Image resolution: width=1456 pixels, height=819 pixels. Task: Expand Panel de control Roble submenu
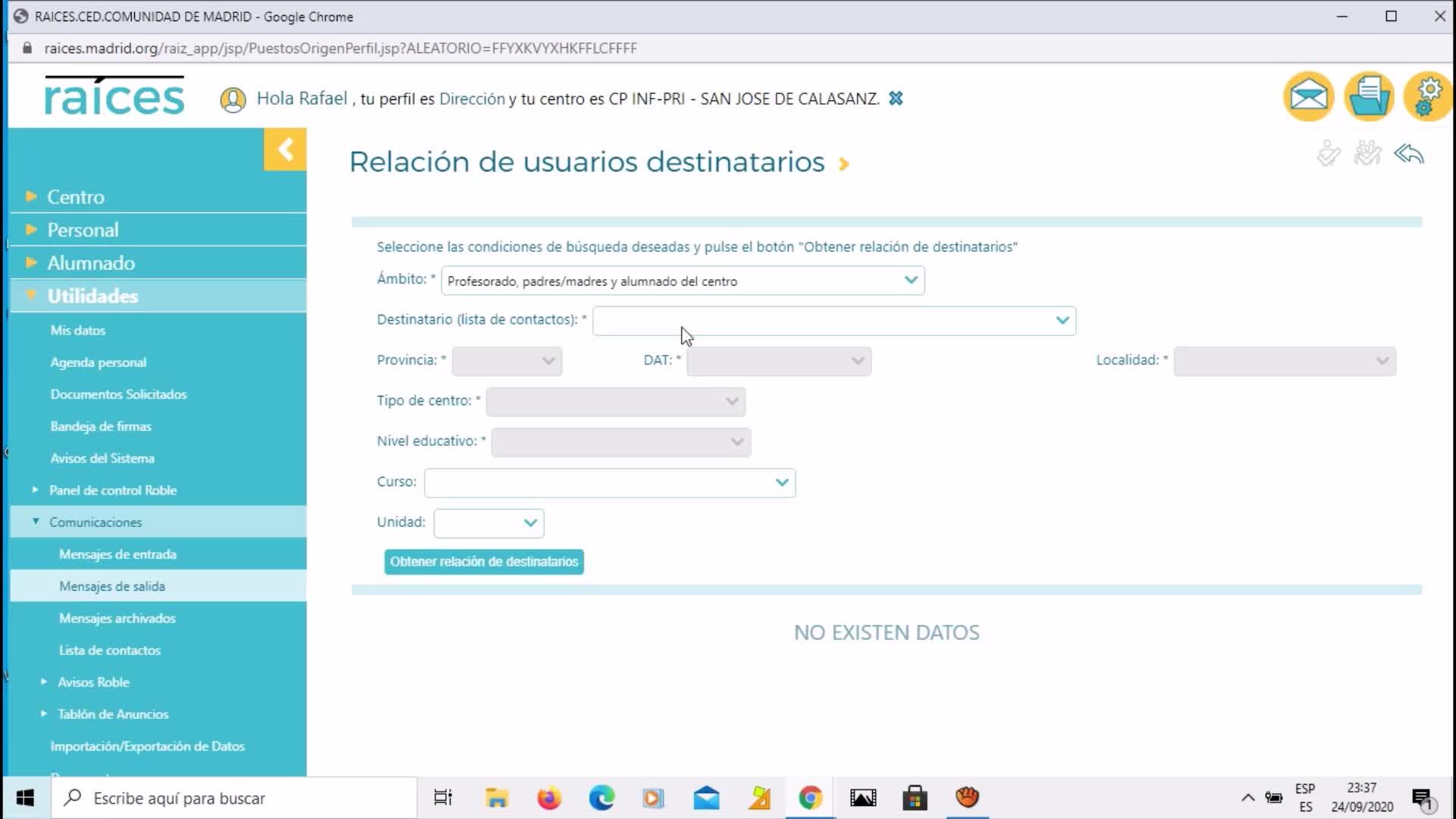(112, 491)
